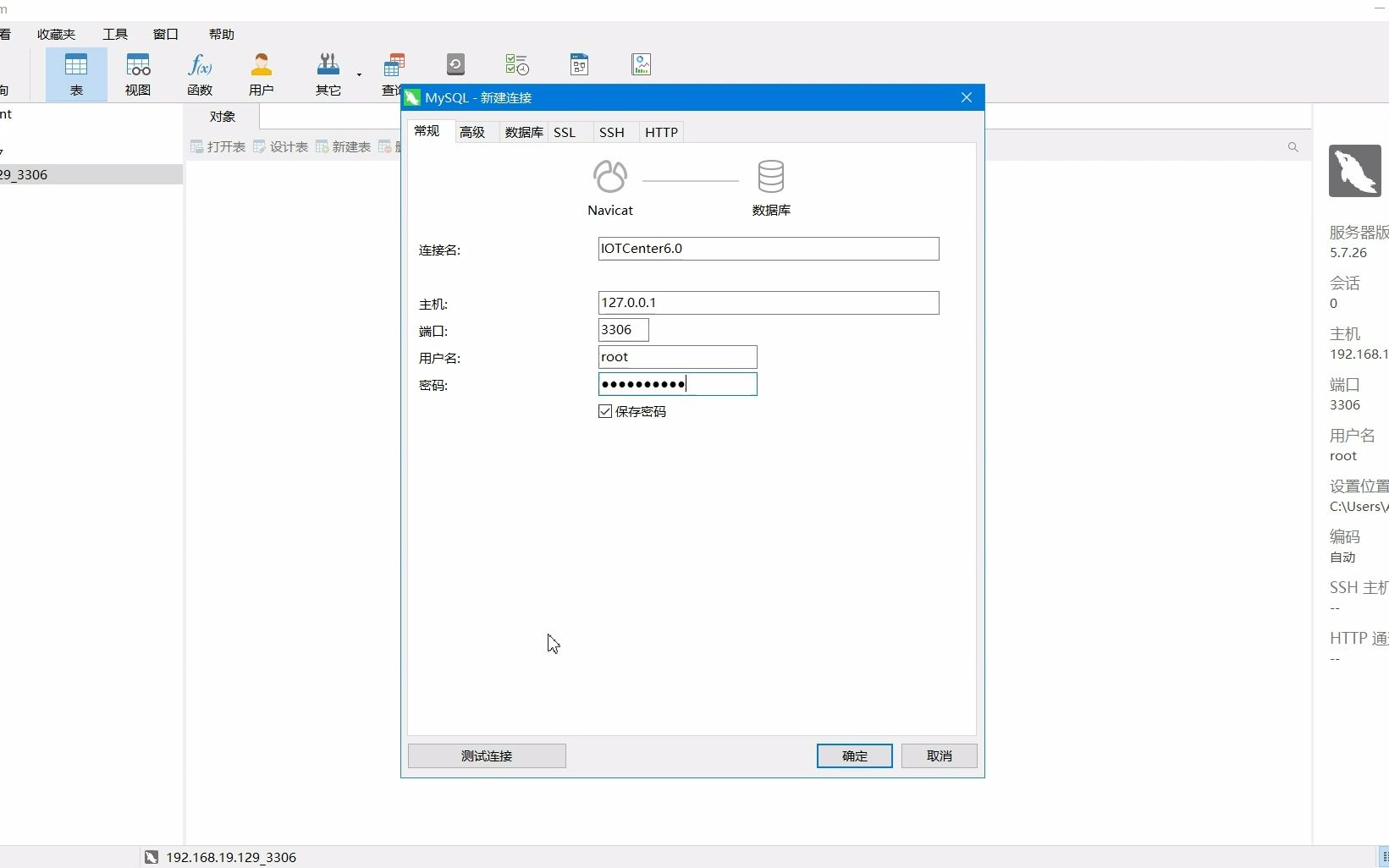
Task: Click the automation schedule toolbar icon
Action: (517, 64)
